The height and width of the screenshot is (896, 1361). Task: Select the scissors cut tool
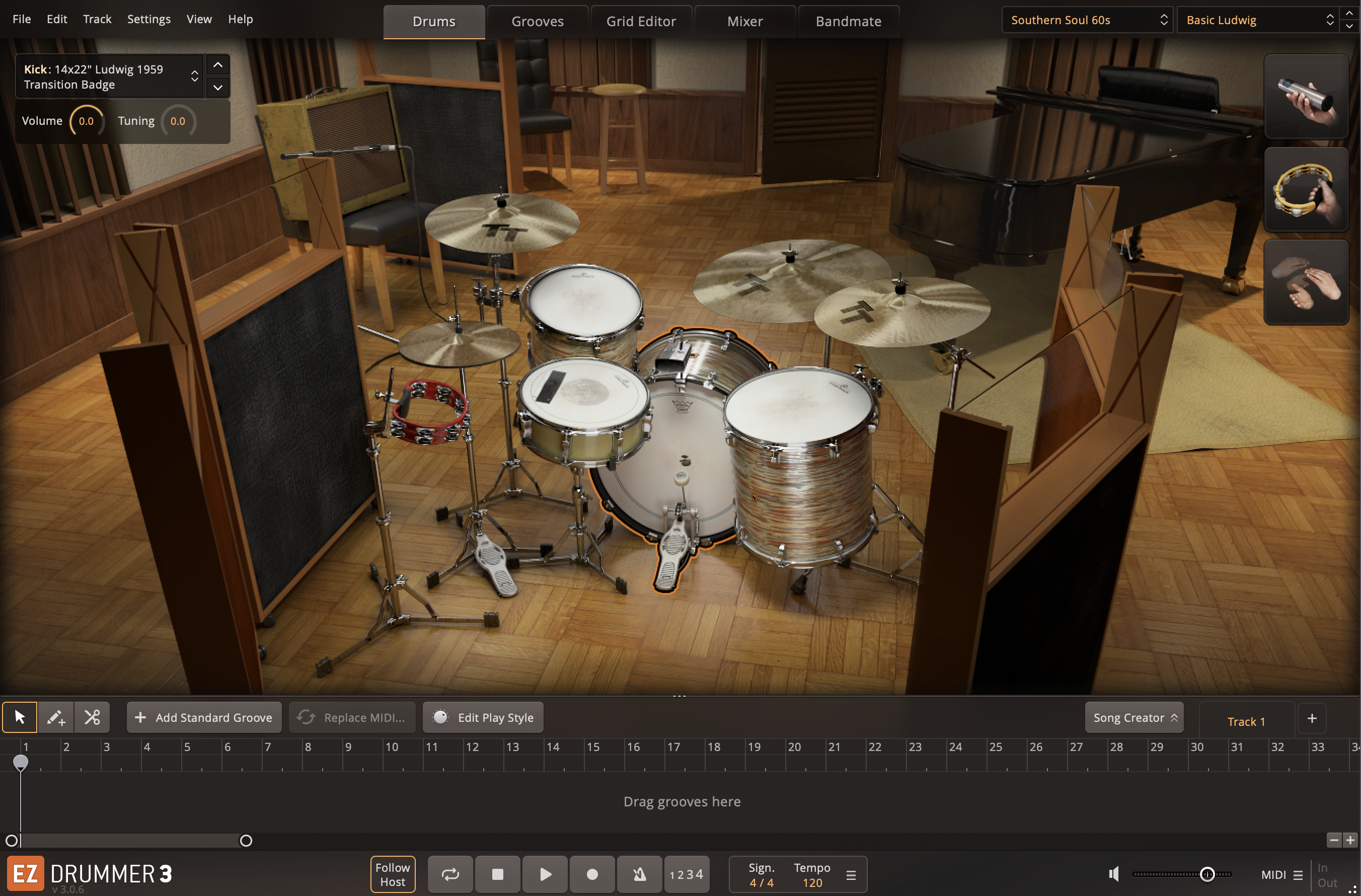92,717
